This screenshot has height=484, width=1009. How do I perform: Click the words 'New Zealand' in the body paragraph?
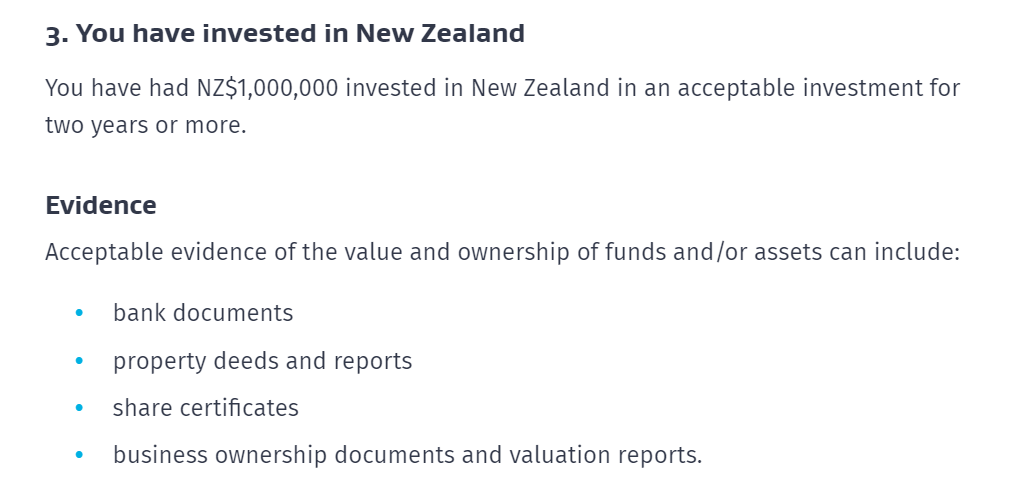point(541,88)
